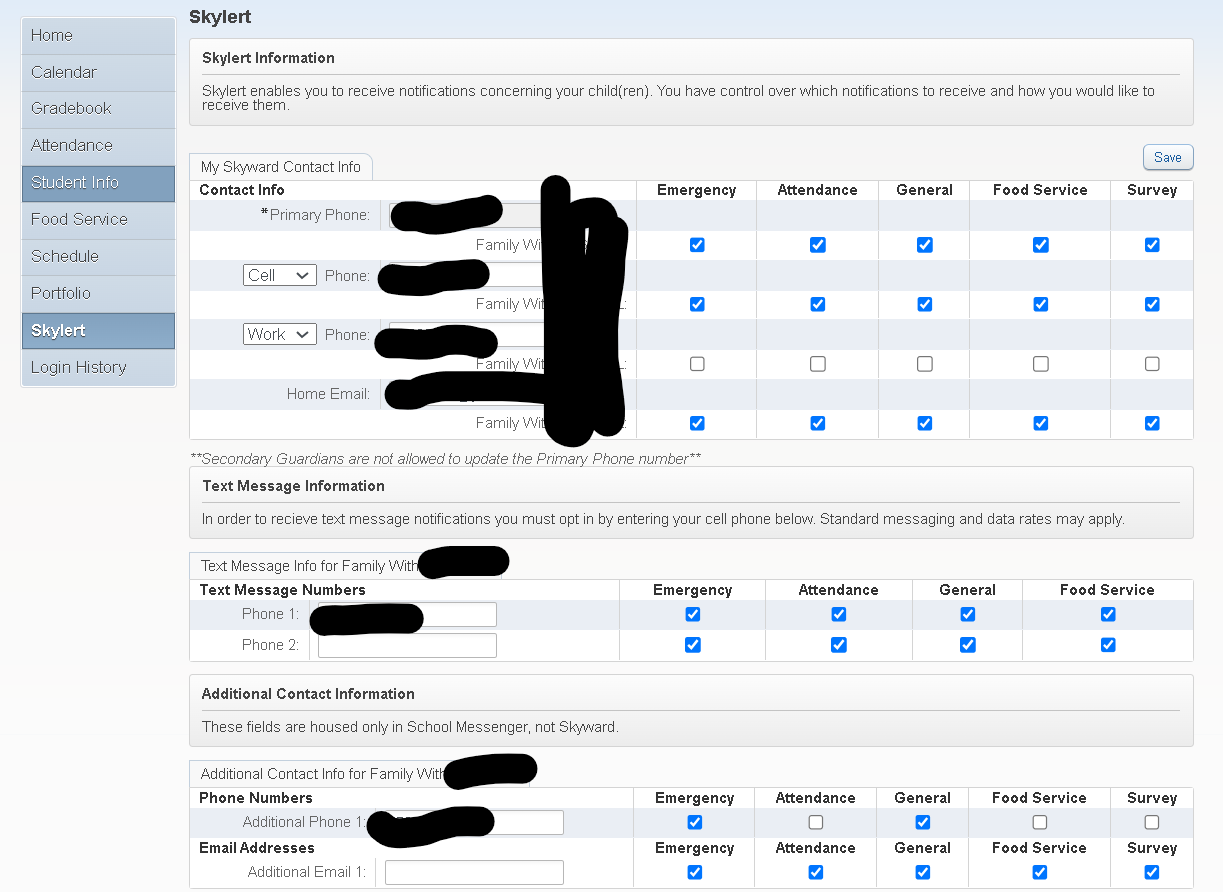
Task: Toggle Emergency checkbox for Additional Email 1
Action: (x=695, y=872)
